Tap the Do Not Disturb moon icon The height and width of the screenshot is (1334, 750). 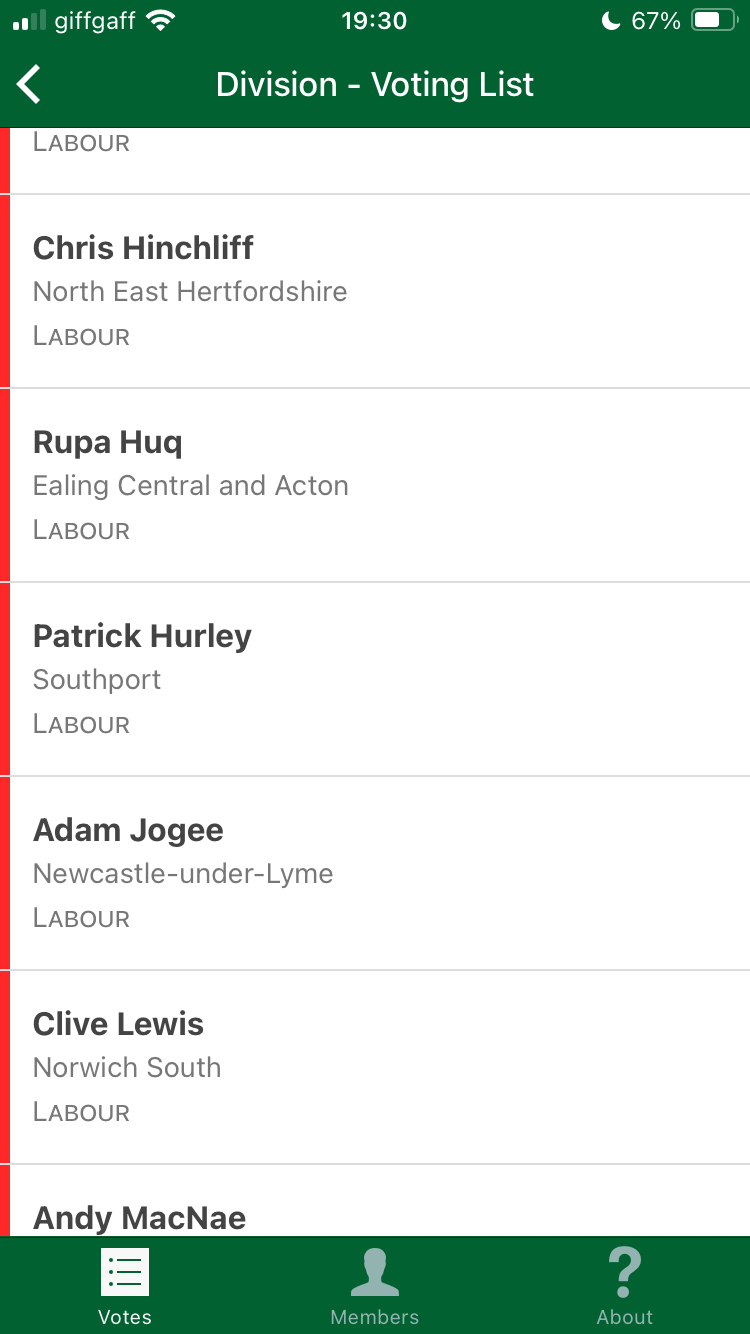[x=610, y=21]
